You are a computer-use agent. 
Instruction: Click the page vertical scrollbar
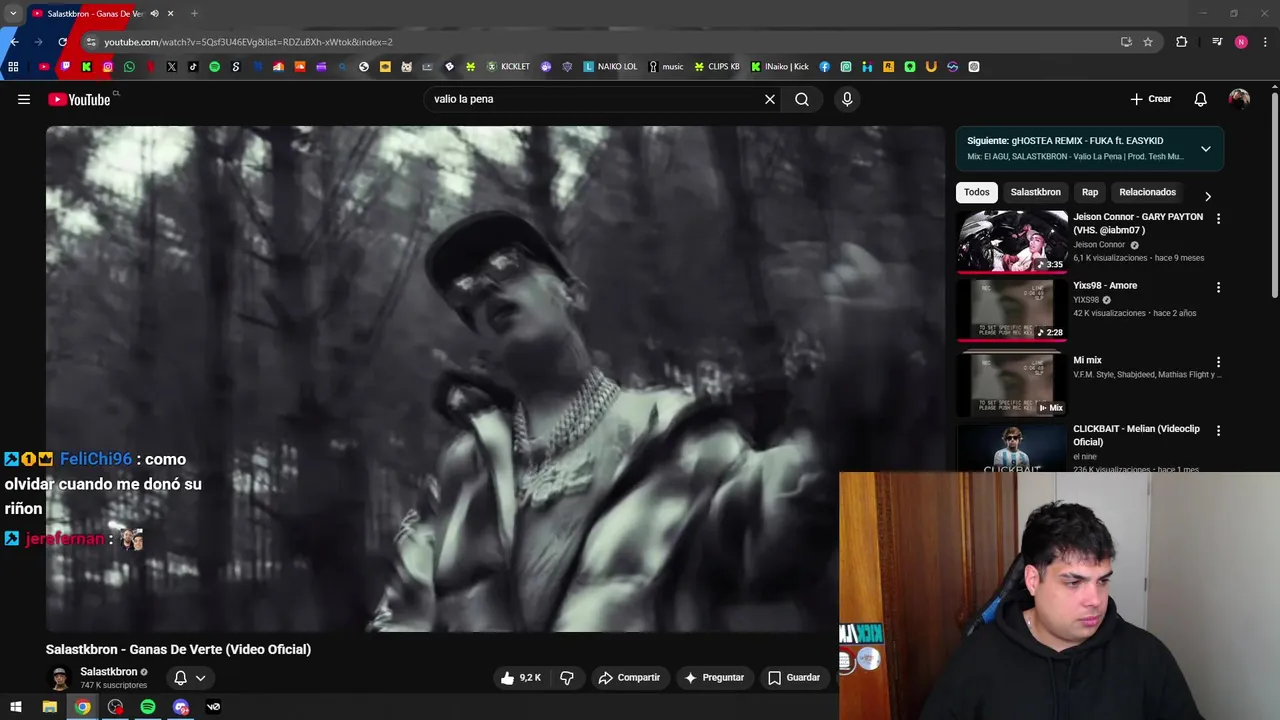click(1275, 195)
